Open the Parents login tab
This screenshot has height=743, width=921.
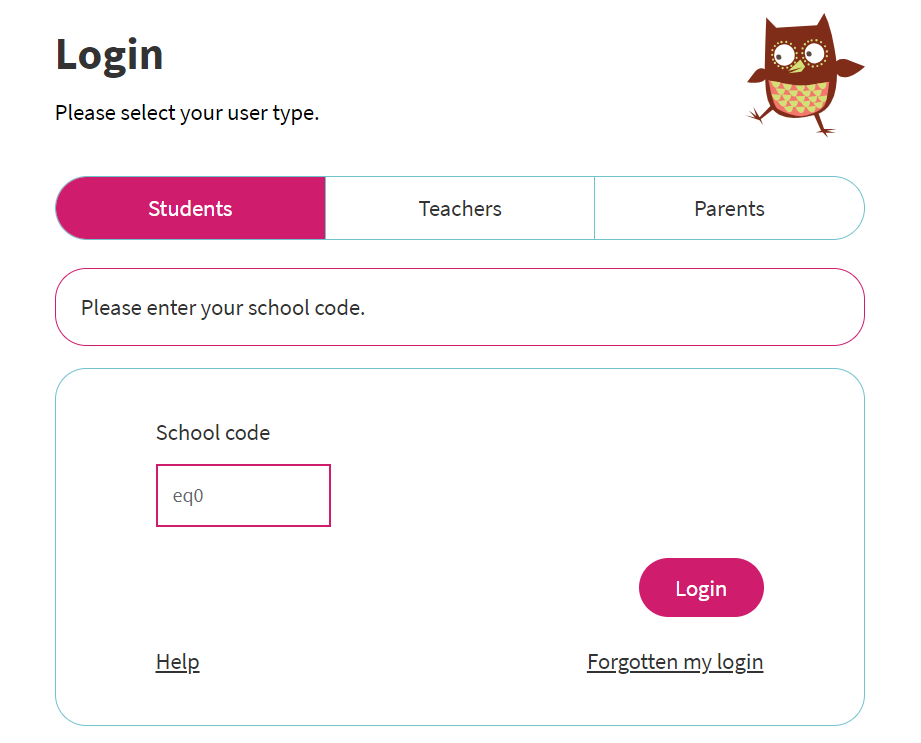point(730,208)
